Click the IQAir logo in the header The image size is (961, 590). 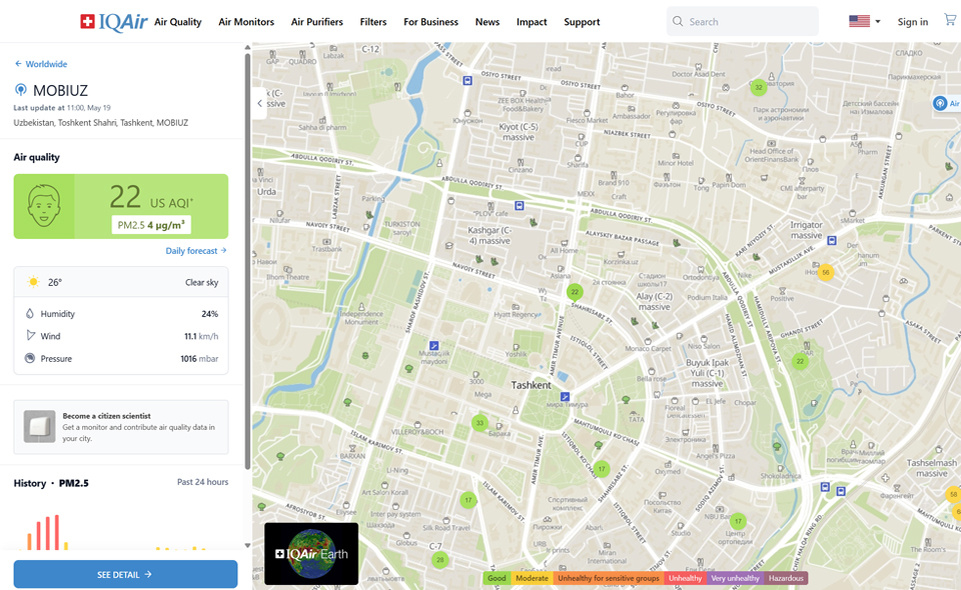tap(114, 22)
